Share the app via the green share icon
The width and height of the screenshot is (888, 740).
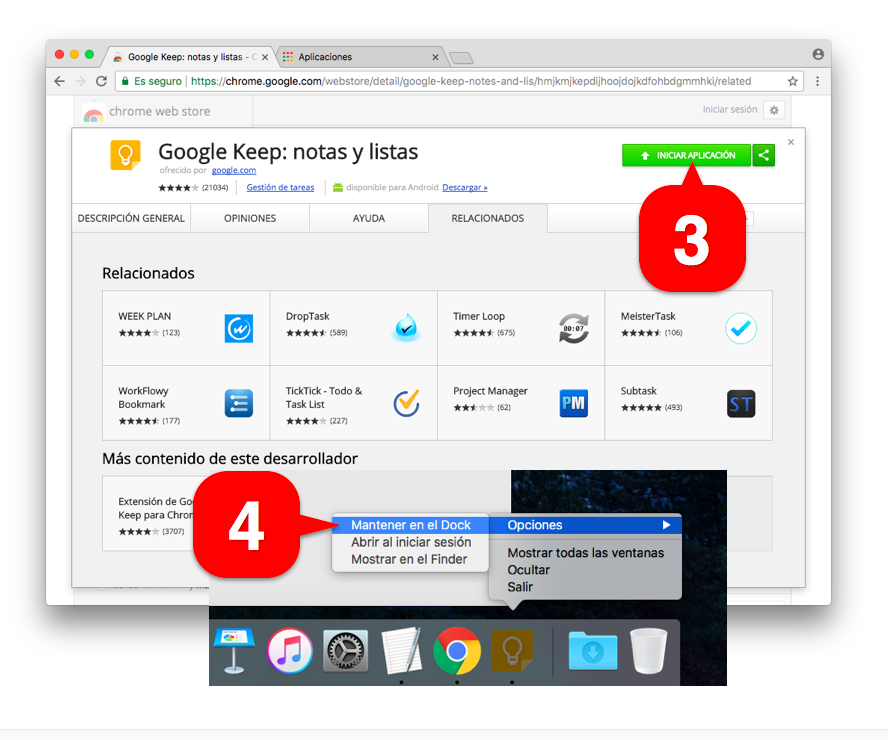763,156
